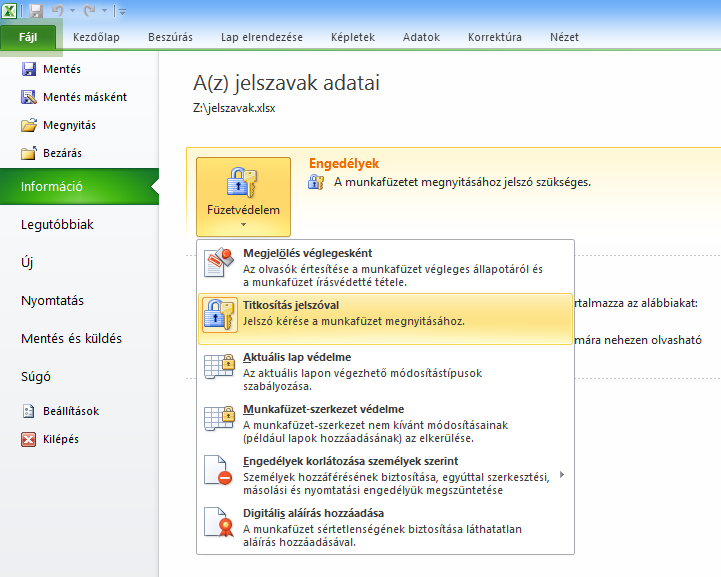Switch to the Kezdőlap tab
This screenshot has width=721, height=577.
96,37
